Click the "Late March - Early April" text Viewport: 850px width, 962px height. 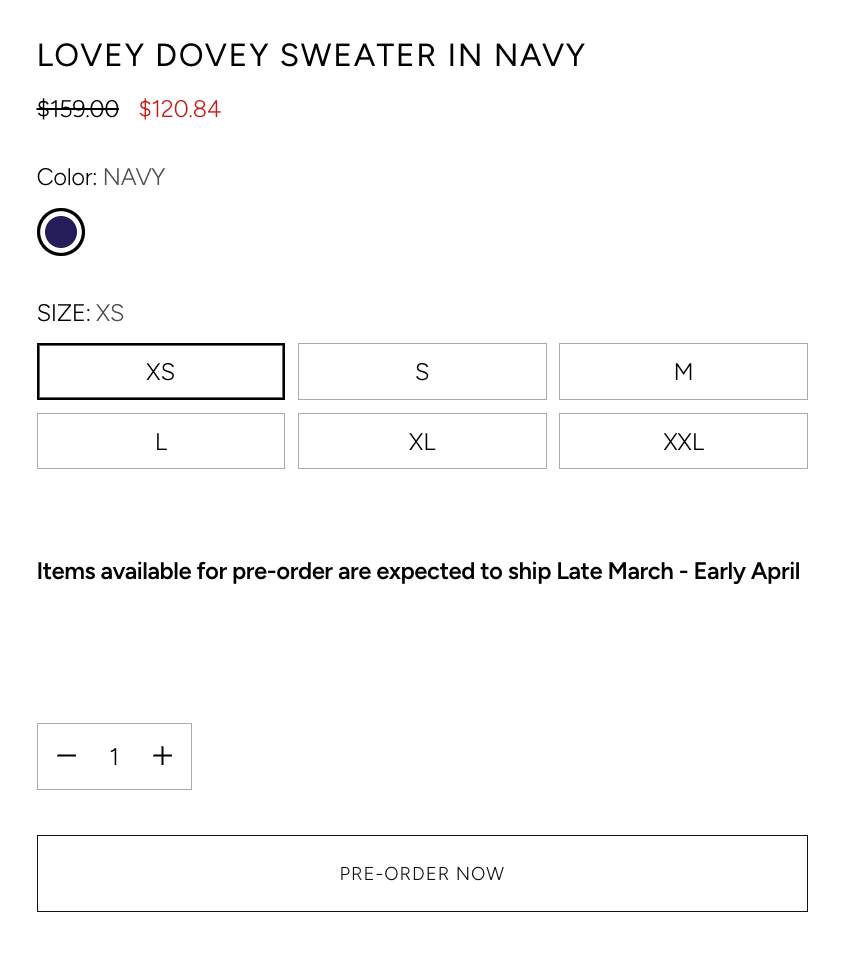[x=678, y=571]
